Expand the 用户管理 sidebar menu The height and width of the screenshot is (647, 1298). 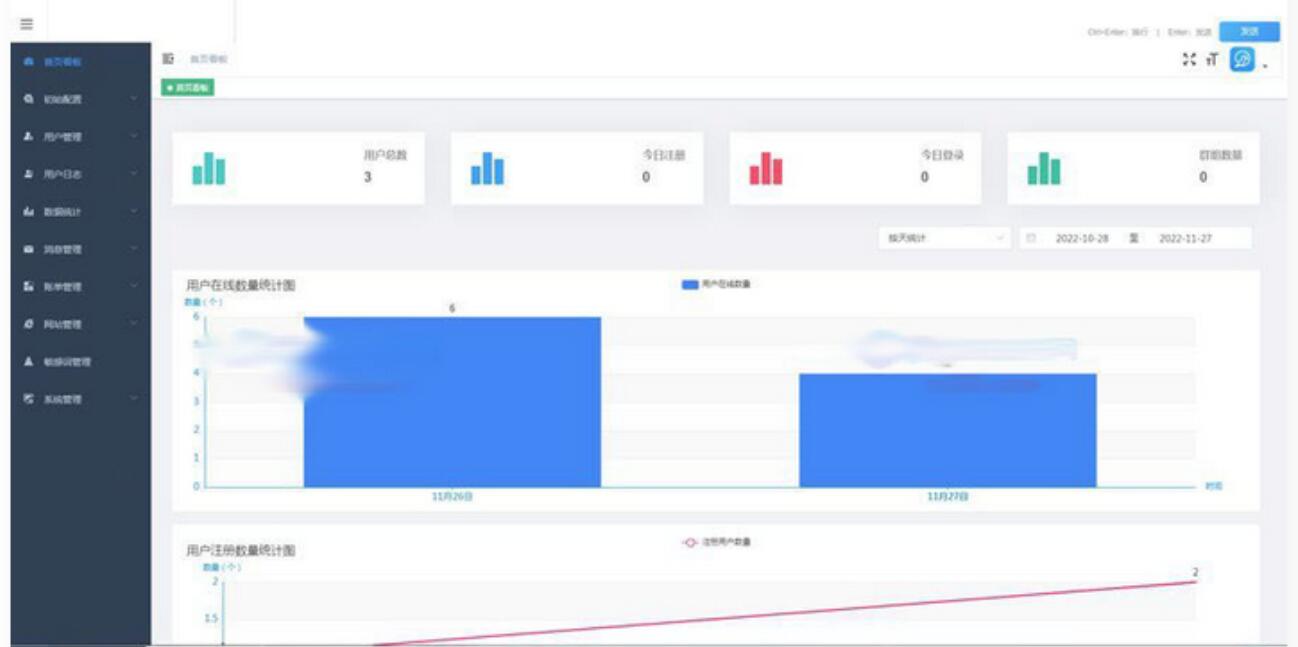coord(81,136)
